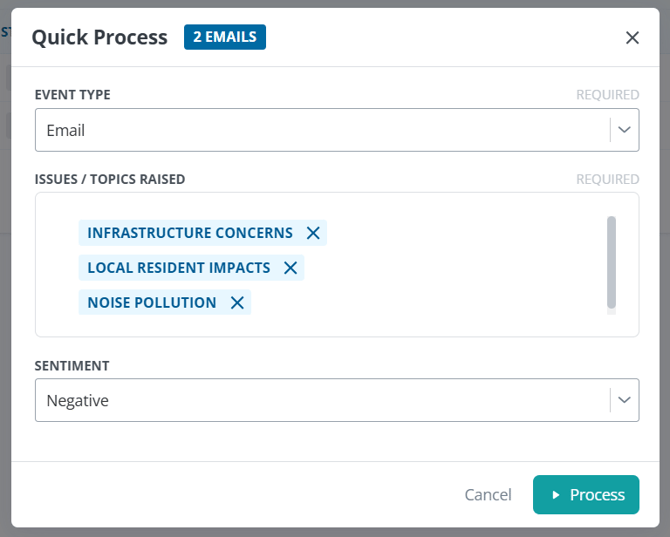Click the issues list scrollbar

coord(611,262)
